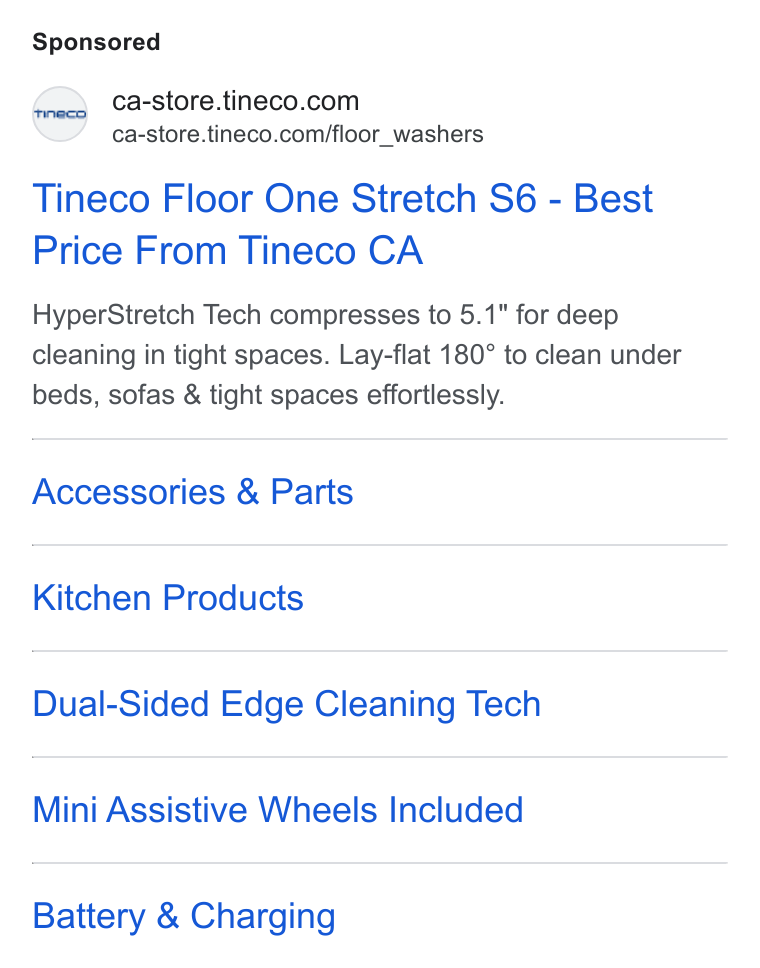Select Dual-Sided Edge Cleaning Tech link
The height and width of the screenshot is (968, 760).
pos(286,704)
